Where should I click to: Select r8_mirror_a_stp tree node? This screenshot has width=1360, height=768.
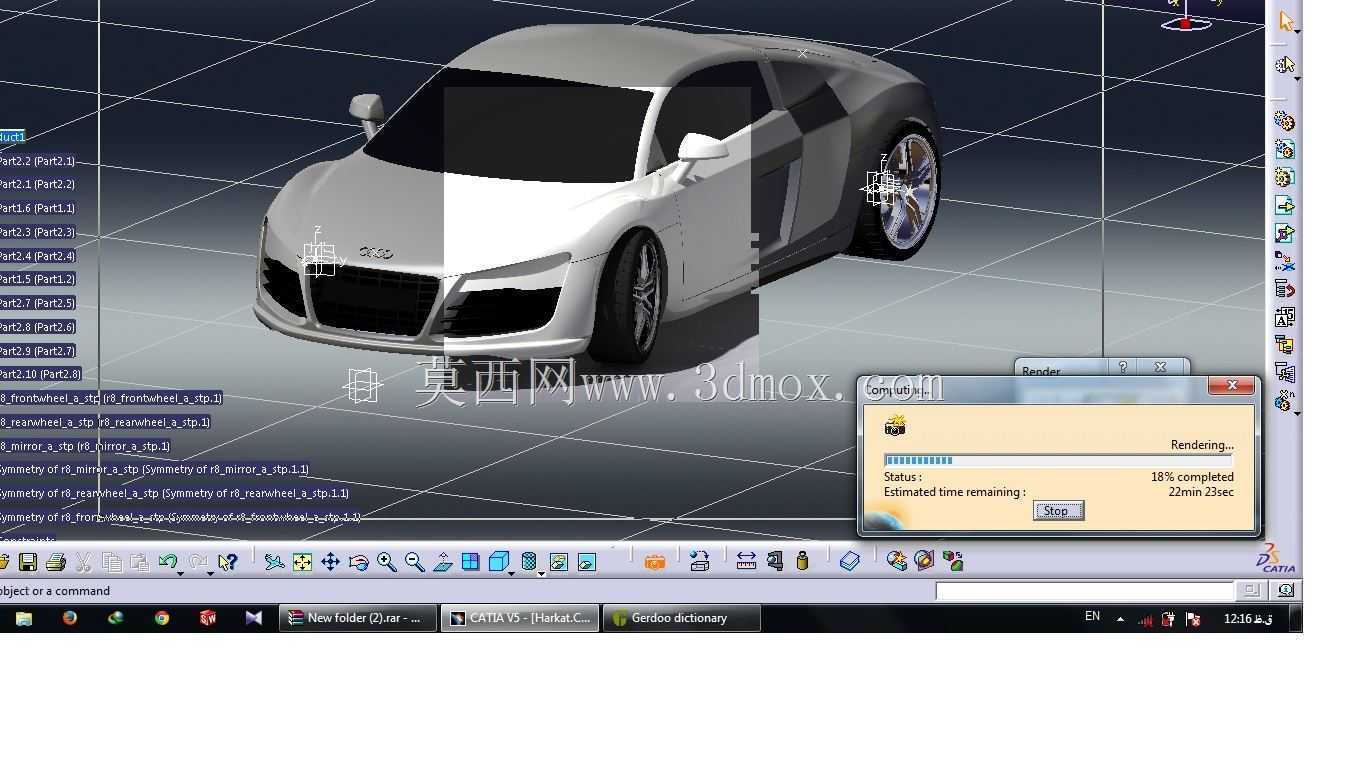click(x=85, y=446)
